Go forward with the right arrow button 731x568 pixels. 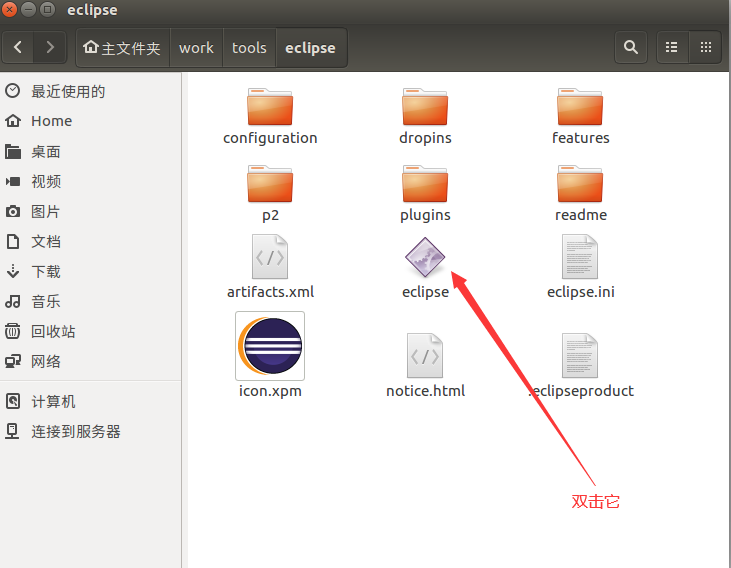pos(50,47)
